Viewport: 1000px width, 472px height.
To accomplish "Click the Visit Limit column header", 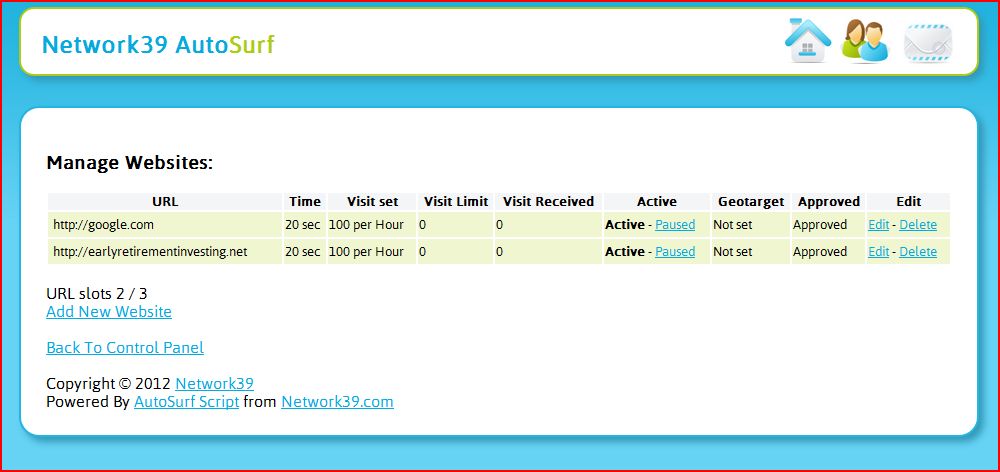I will [456, 202].
